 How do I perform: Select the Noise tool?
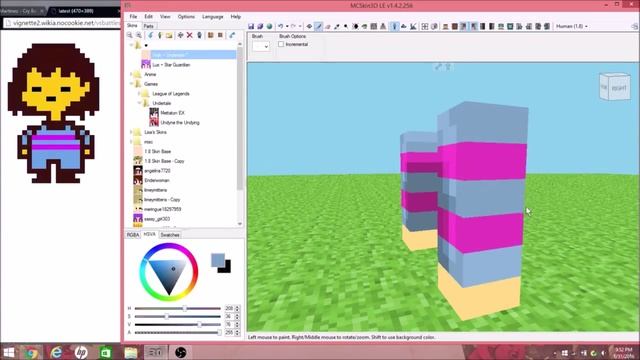point(373,26)
